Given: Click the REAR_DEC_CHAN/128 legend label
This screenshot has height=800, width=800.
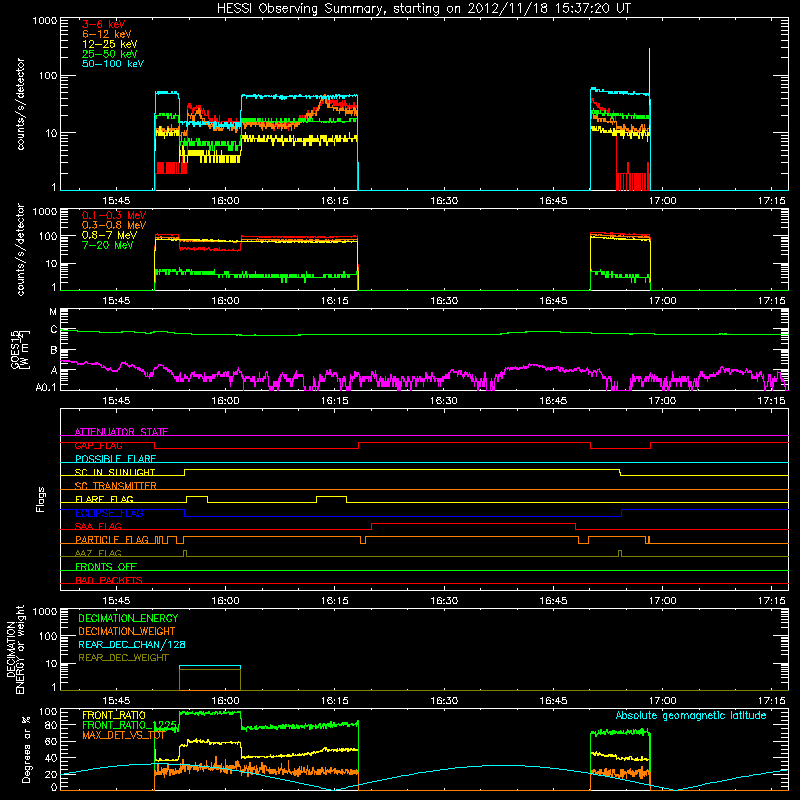Looking at the screenshot, I should point(132,644).
